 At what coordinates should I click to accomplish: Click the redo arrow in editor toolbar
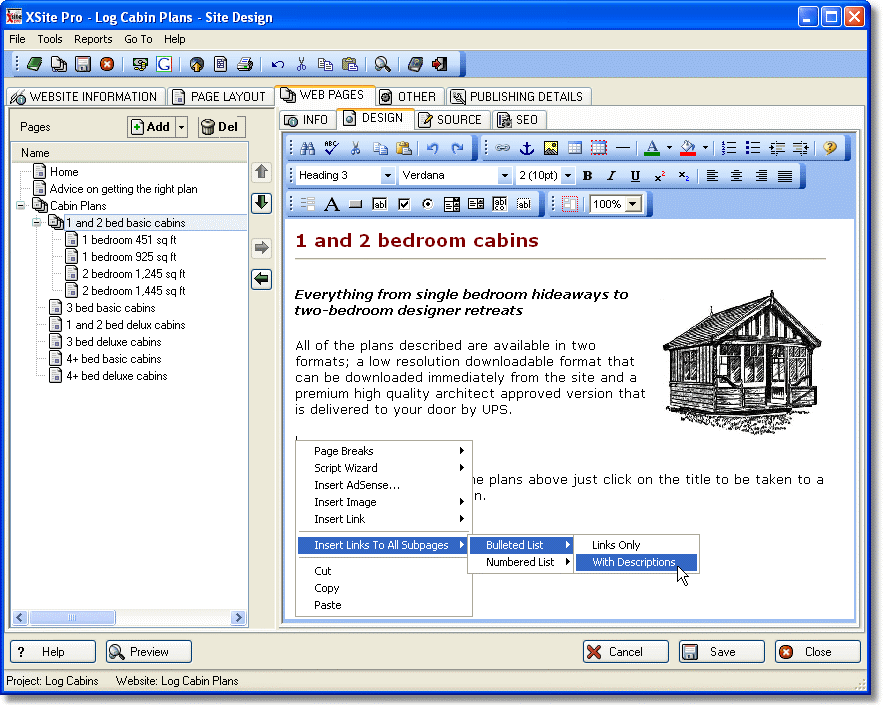tap(457, 148)
